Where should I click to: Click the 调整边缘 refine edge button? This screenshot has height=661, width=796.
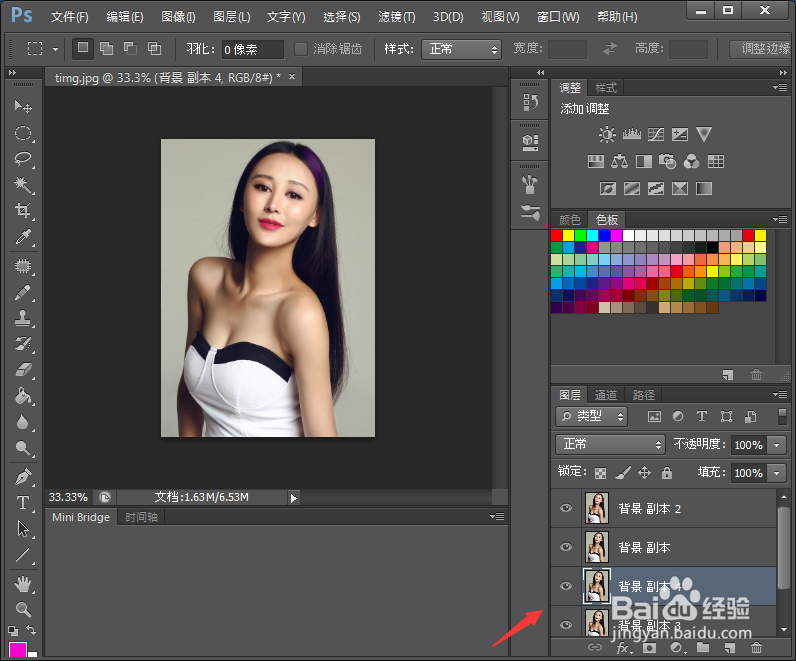point(762,49)
